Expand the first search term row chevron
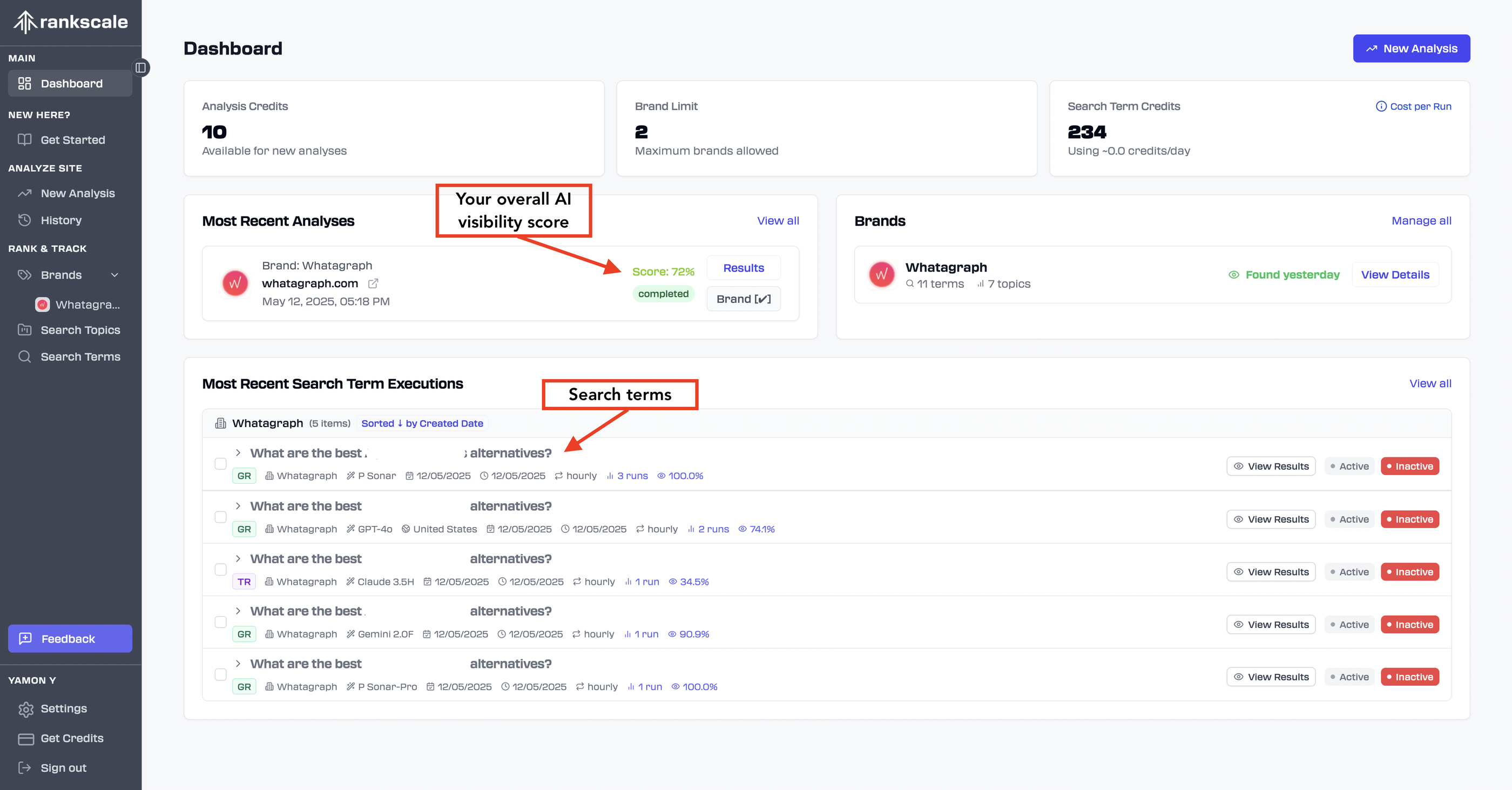The height and width of the screenshot is (790, 1512). (x=238, y=453)
